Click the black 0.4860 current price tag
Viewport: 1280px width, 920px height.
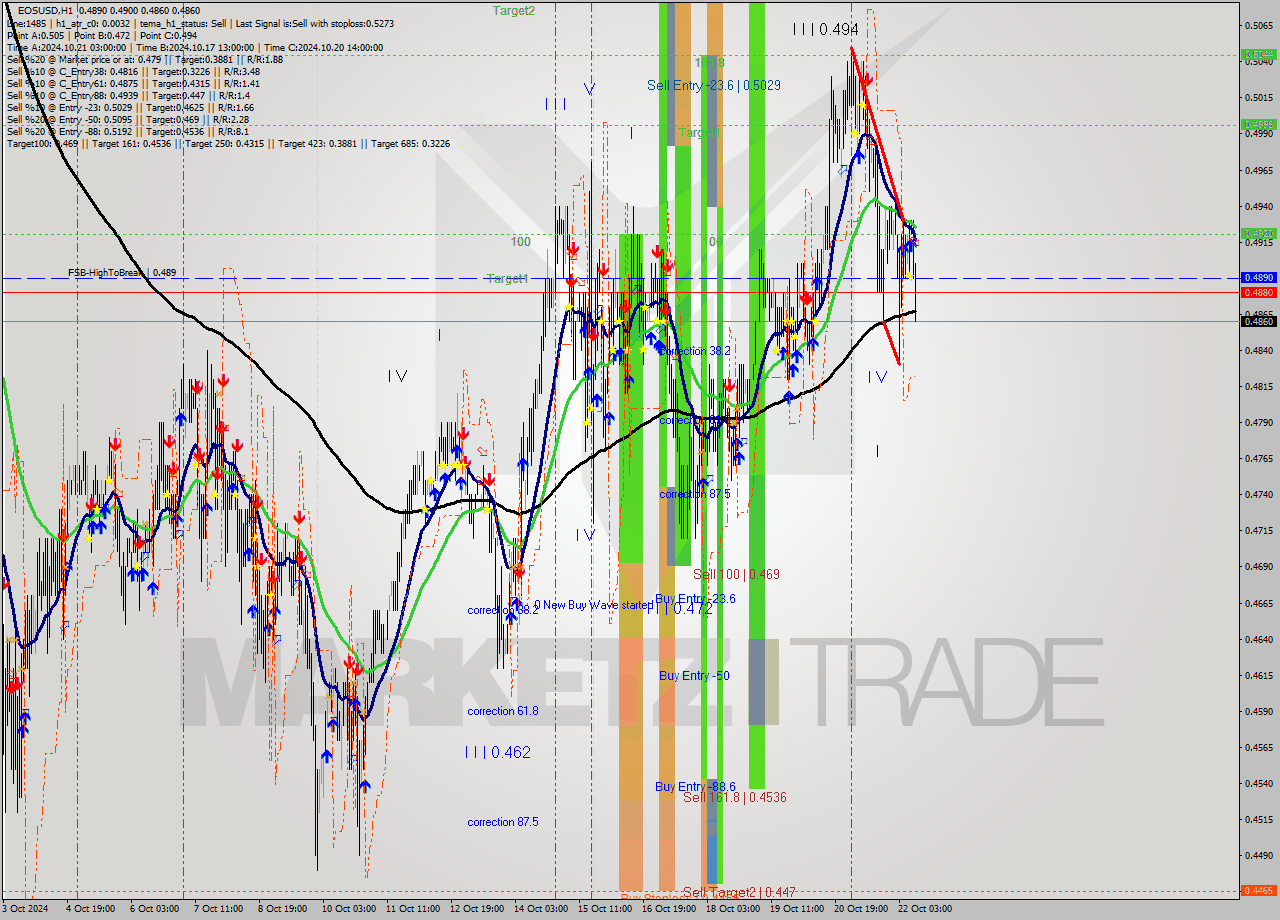(1258, 321)
